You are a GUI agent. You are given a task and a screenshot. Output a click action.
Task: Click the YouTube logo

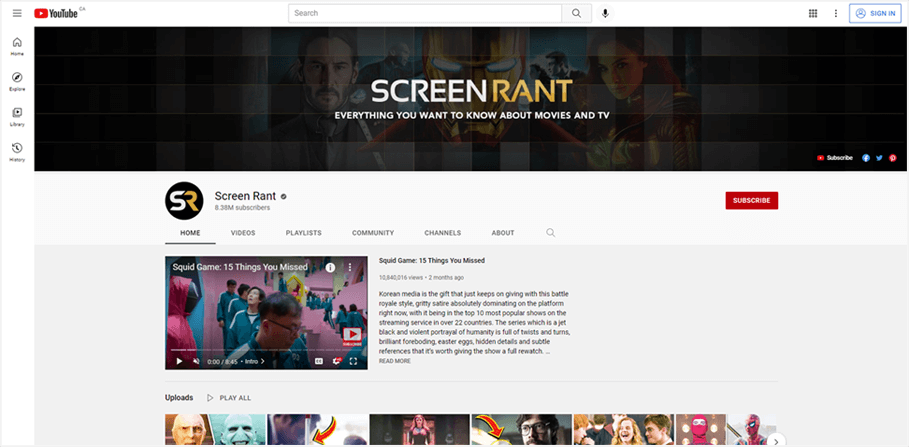pos(56,13)
